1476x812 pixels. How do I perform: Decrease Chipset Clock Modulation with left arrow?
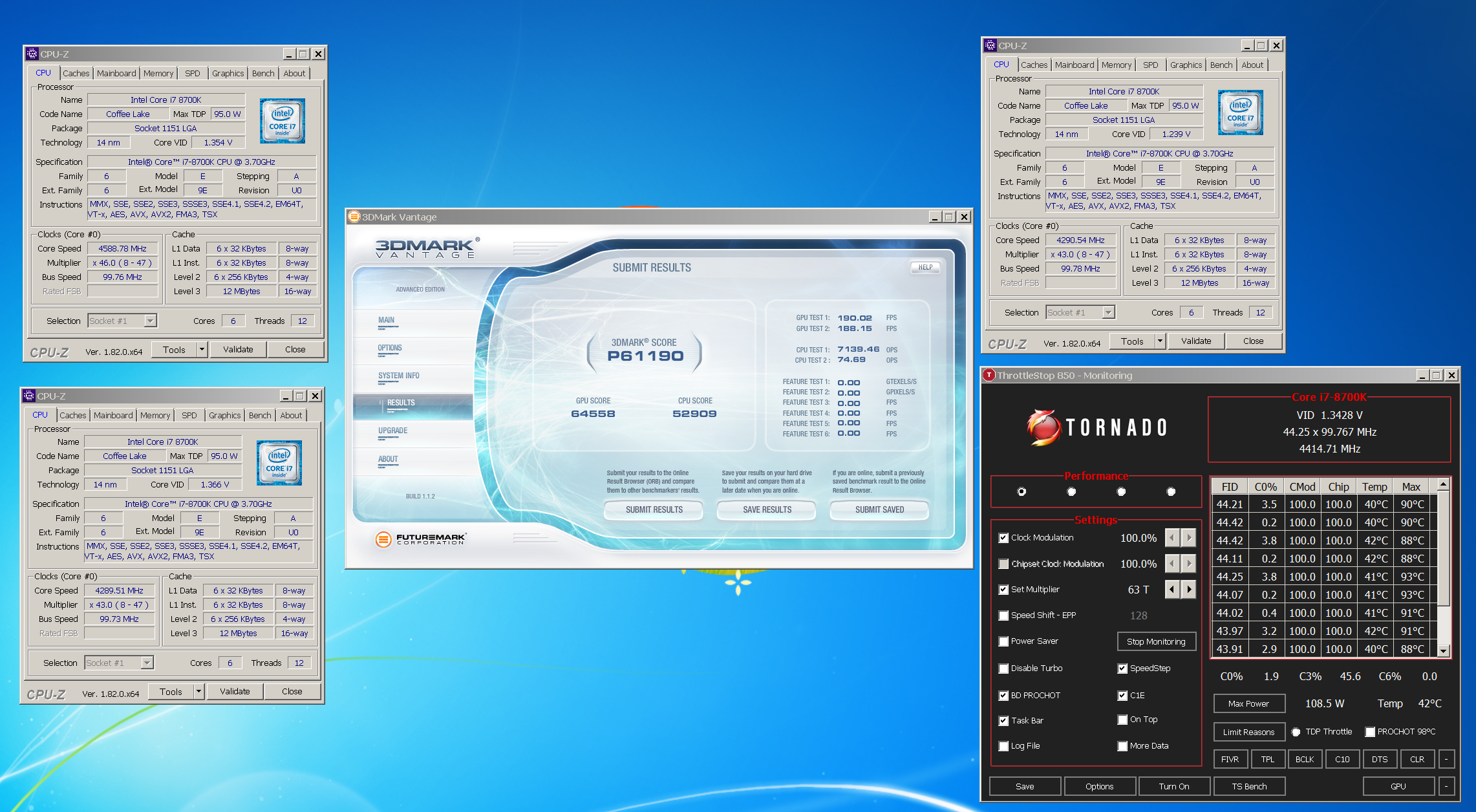[1172, 564]
